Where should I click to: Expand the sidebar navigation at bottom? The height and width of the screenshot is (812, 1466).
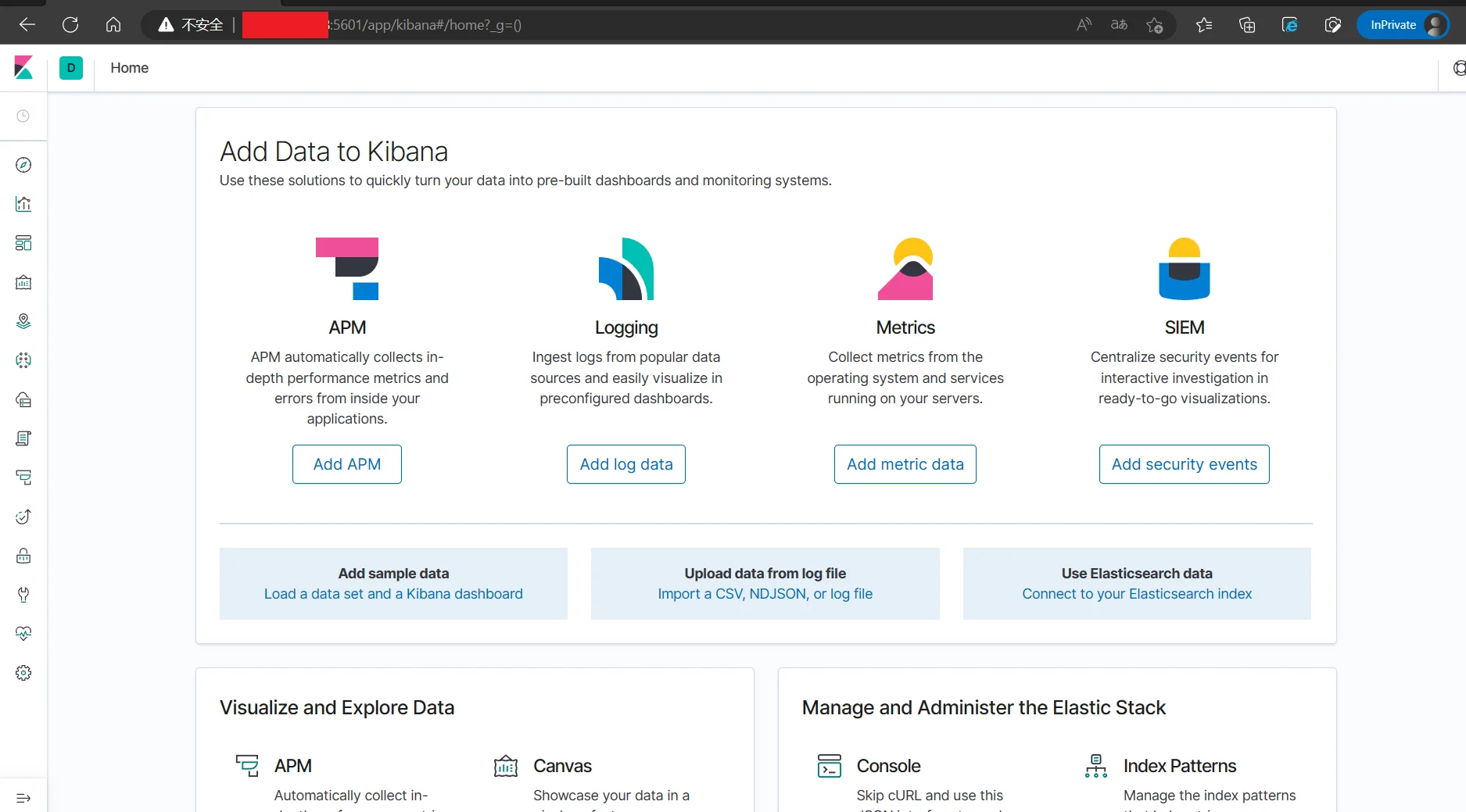point(23,798)
